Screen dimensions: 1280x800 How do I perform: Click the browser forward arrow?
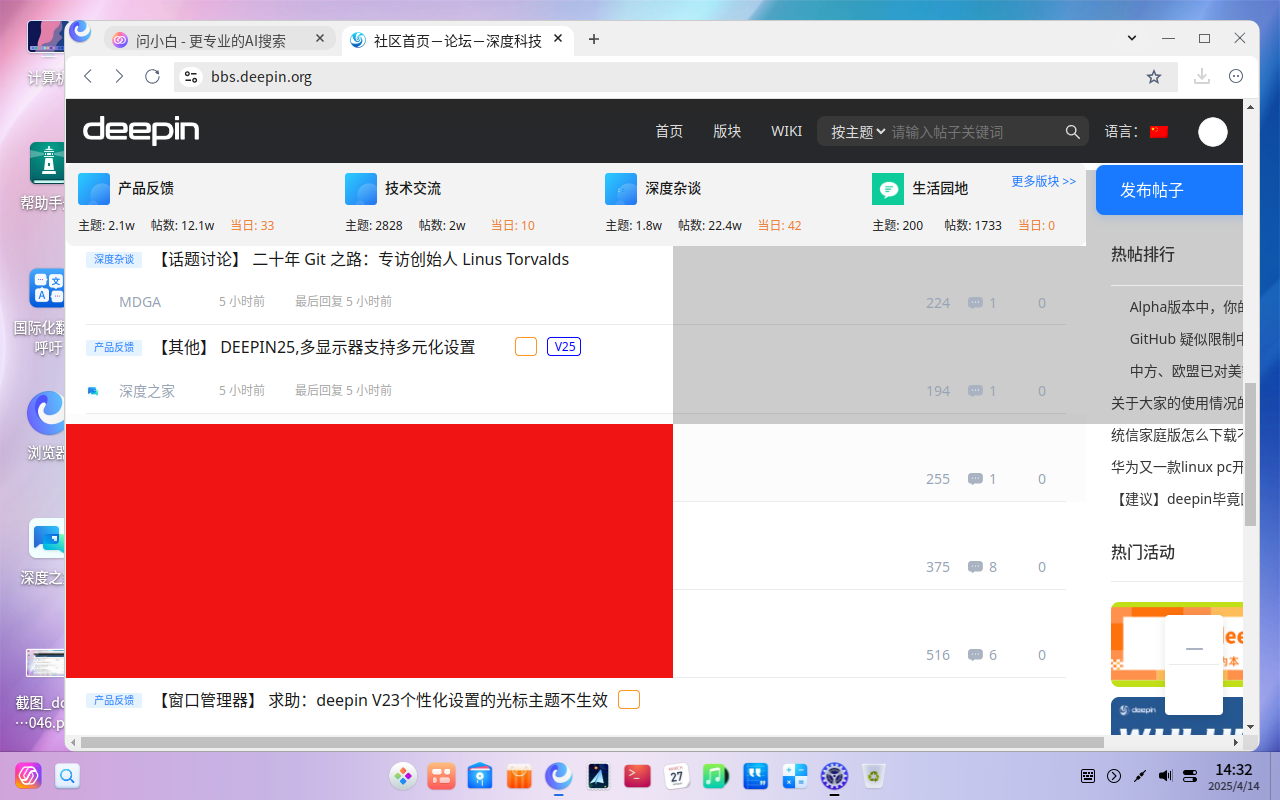tap(120, 77)
